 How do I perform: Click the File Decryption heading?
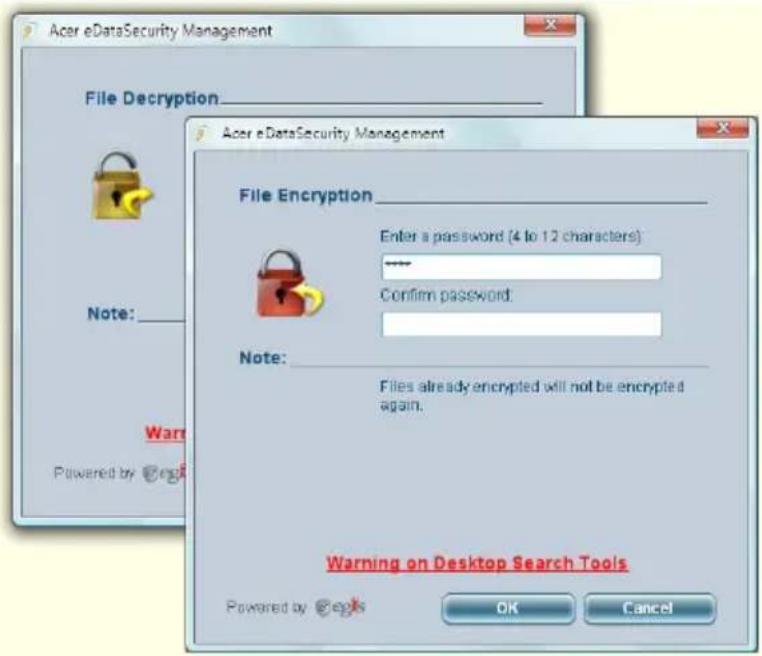[x=152, y=98]
